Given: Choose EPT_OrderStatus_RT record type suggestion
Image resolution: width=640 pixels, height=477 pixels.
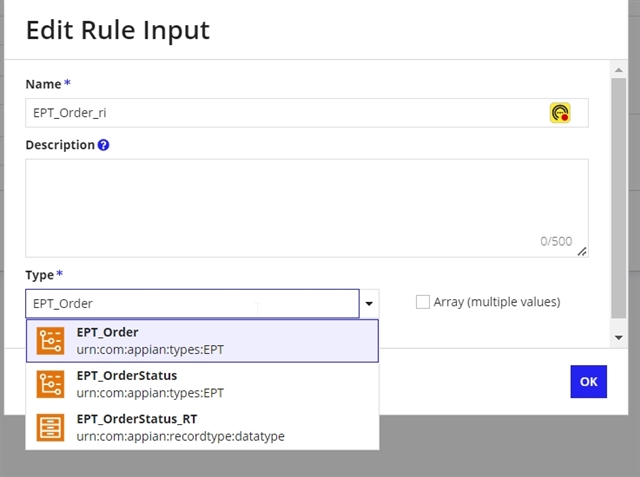Looking at the screenshot, I should (202, 428).
